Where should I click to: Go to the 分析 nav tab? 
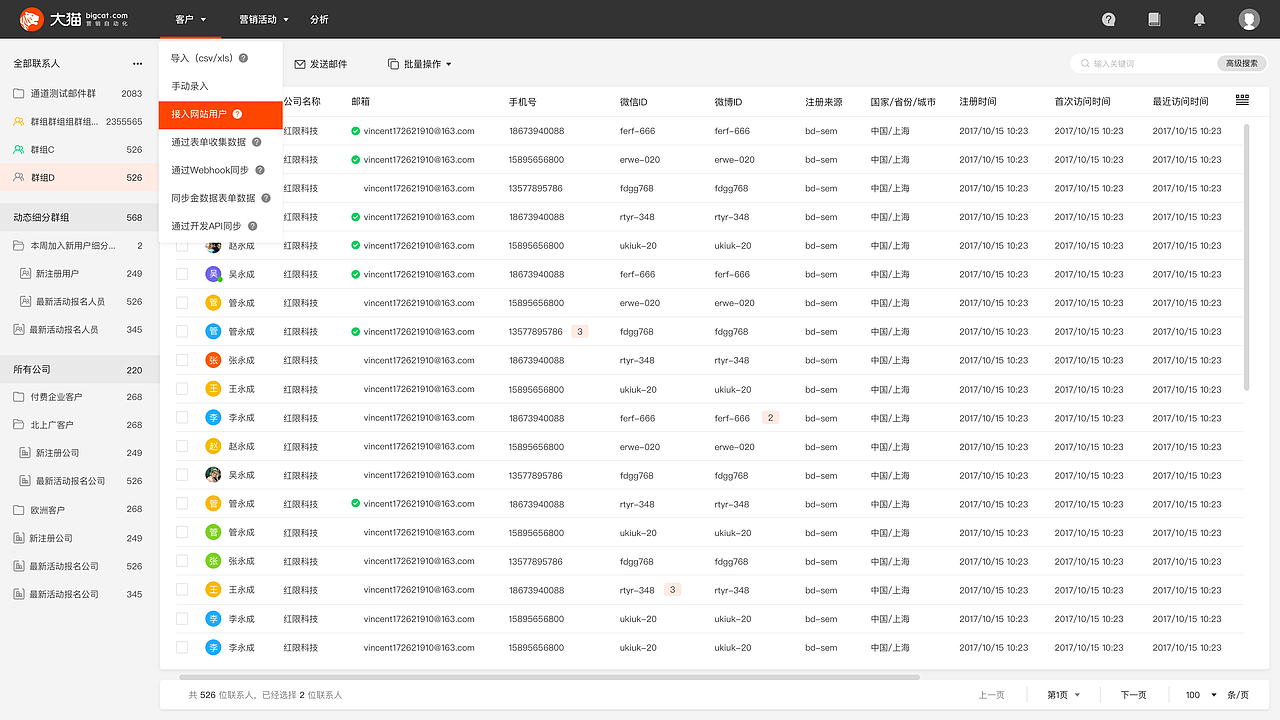tap(319, 19)
